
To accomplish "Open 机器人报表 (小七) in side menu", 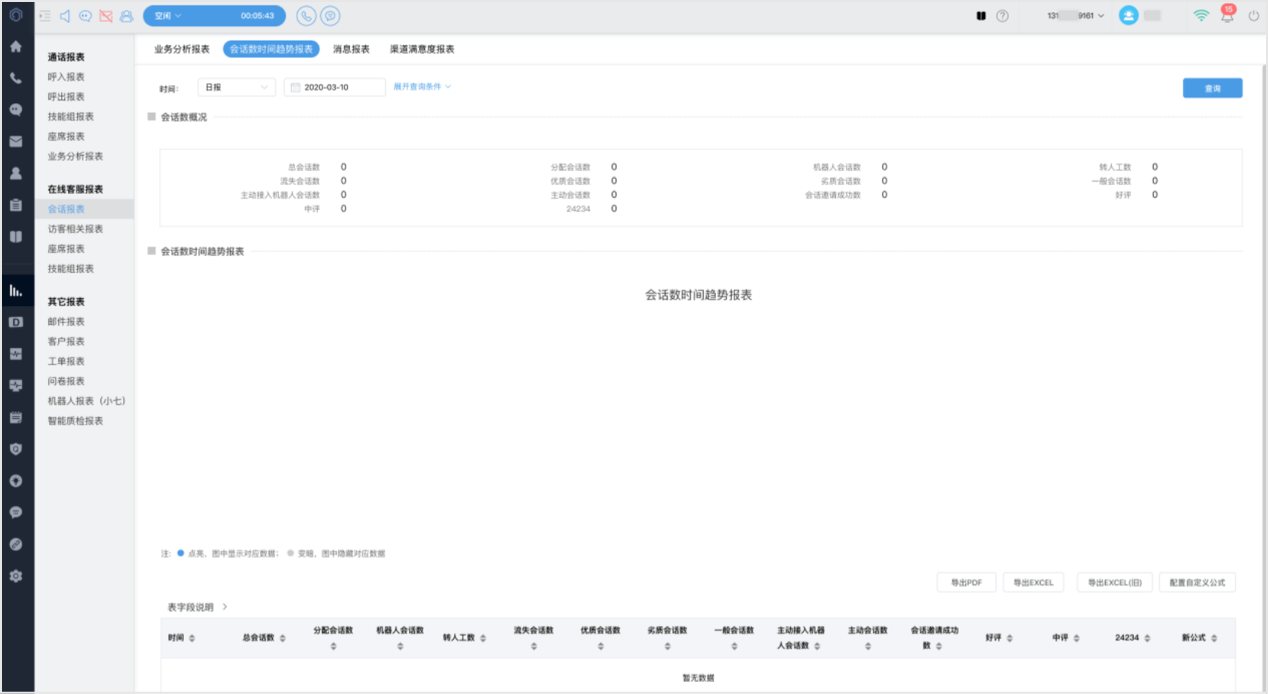I will [87, 401].
